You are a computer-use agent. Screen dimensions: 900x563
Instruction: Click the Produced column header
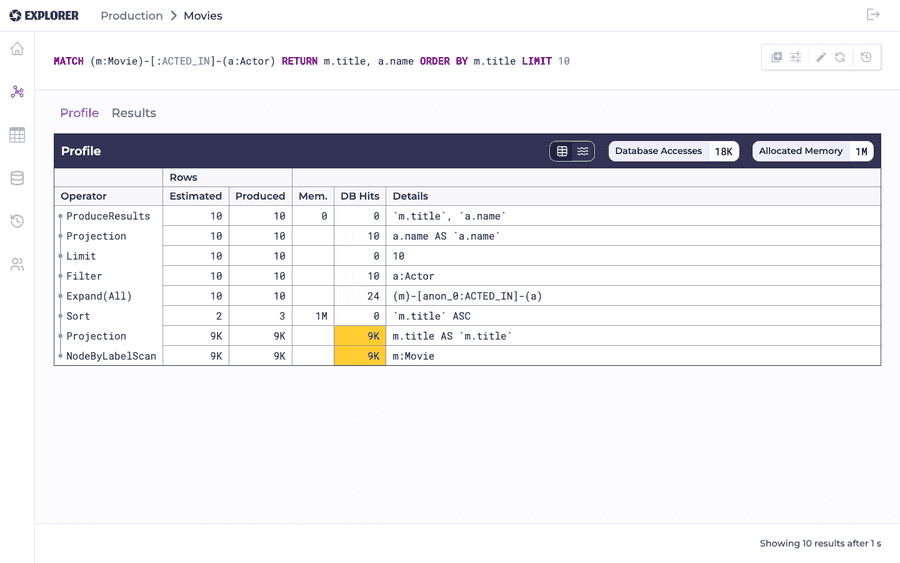click(260, 196)
